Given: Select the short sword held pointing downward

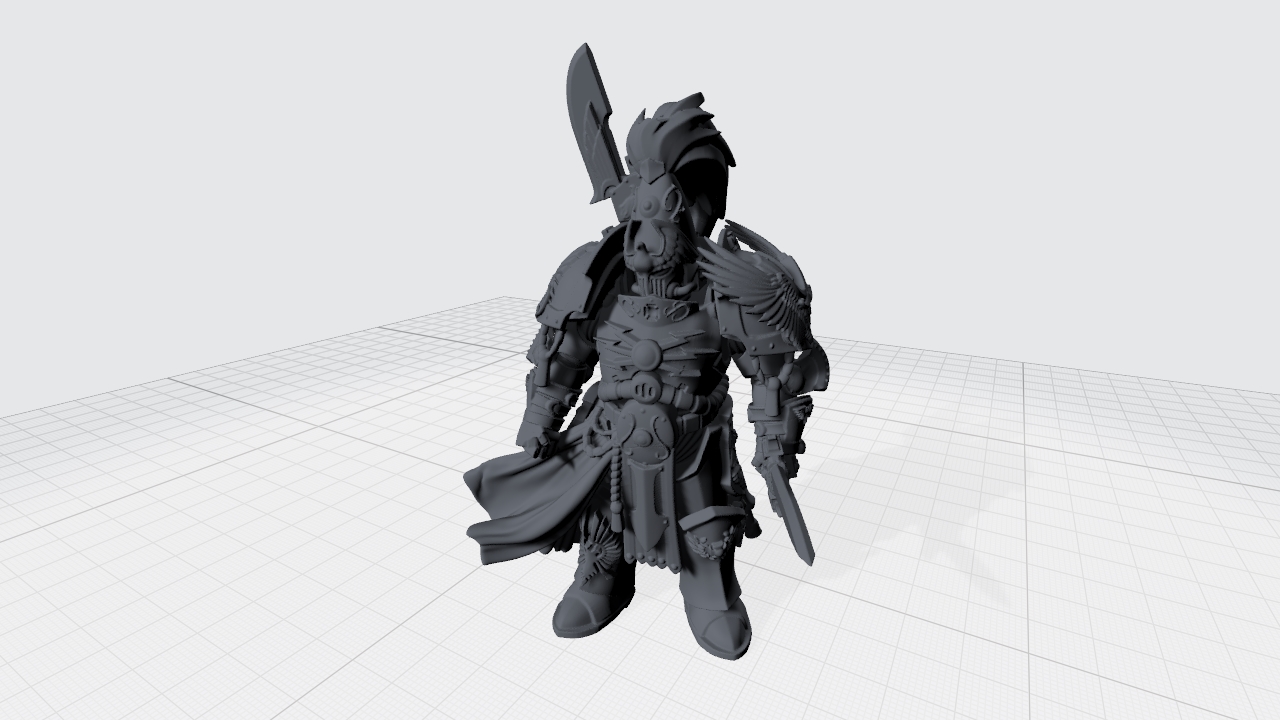Looking at the screenshot, I should coord(790,520).
